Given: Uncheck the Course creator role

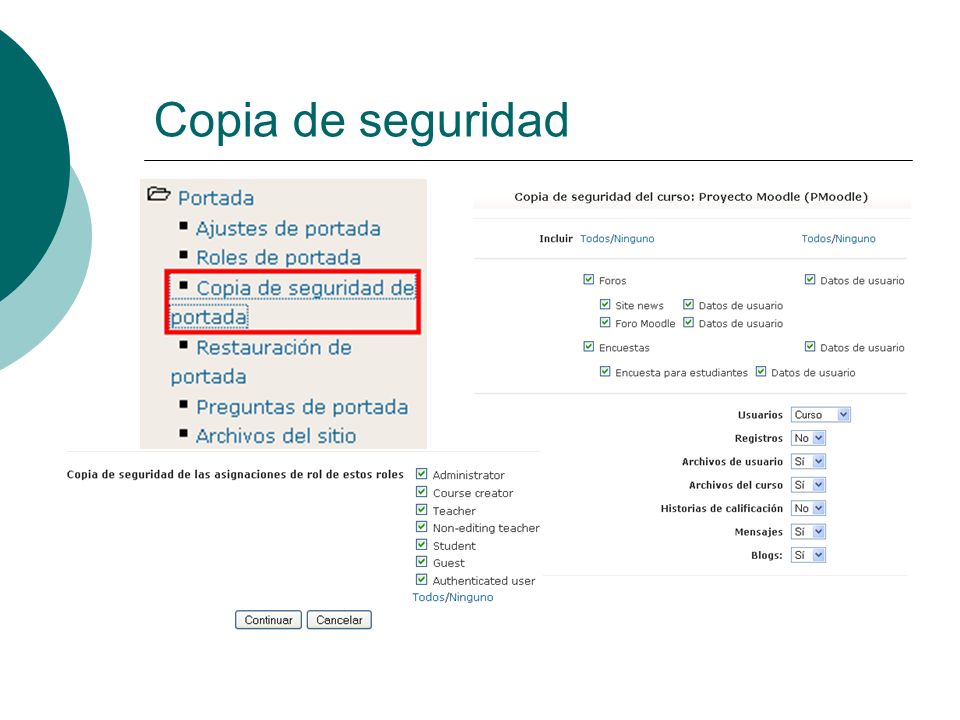Looking at the screenshot, I should (421, 492).
